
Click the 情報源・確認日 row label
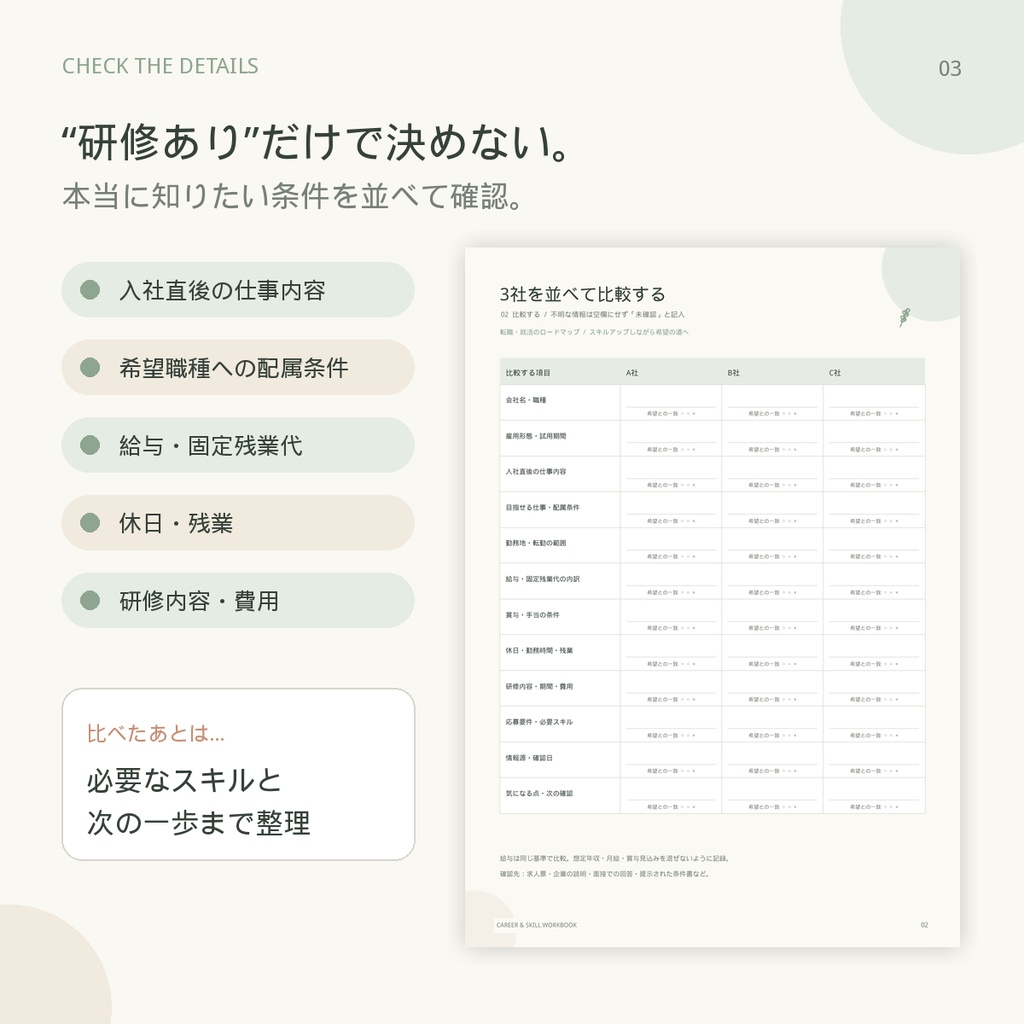pos(529,758)
